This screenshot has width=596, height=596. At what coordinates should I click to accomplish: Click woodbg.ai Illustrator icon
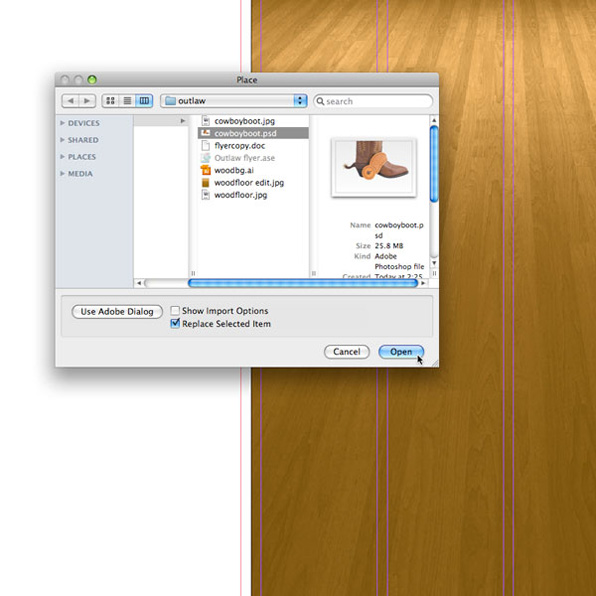pos(205,170)
